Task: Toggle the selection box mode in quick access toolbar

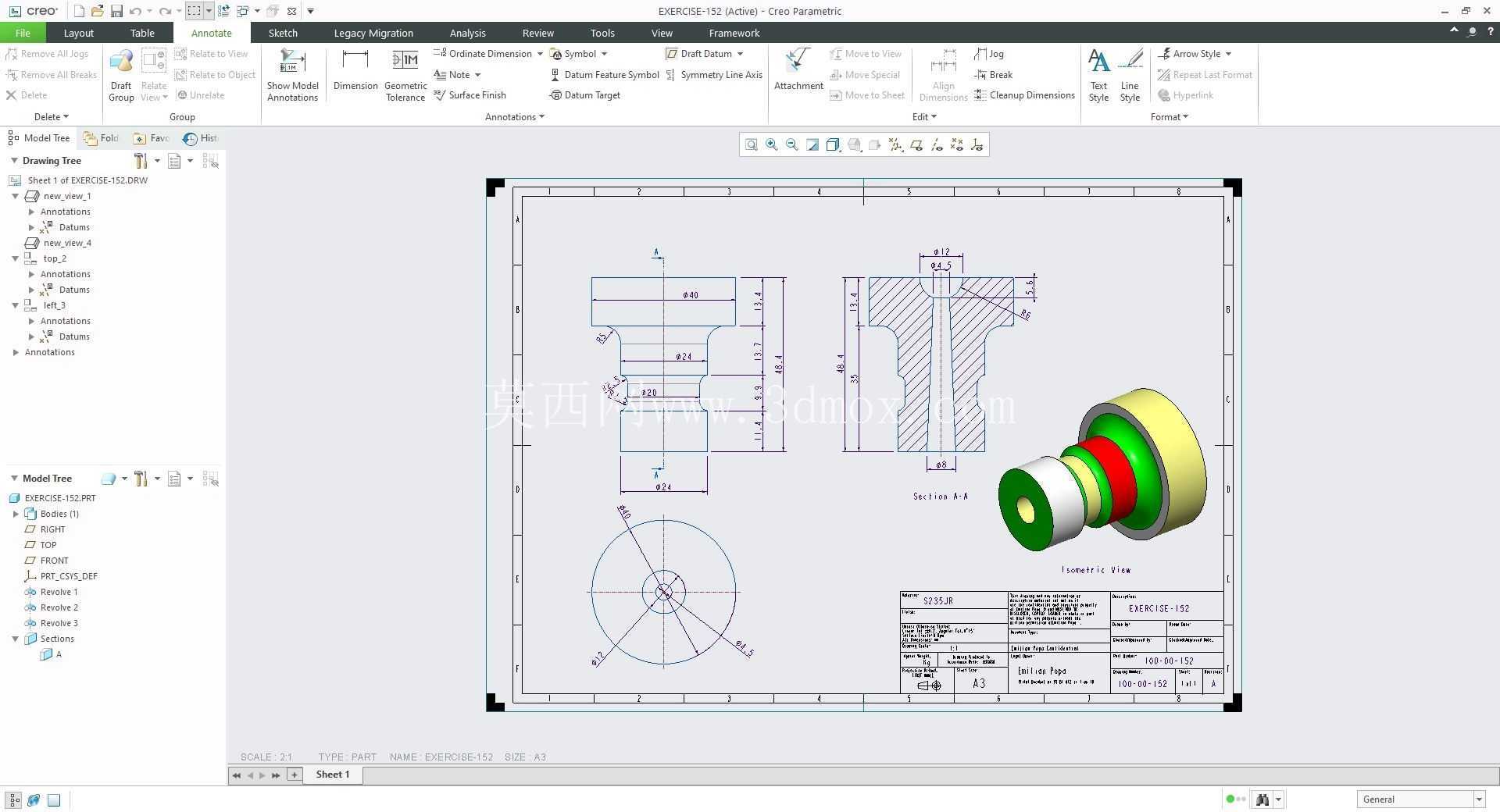Action: pyautogui.click(x=194, y=11)
